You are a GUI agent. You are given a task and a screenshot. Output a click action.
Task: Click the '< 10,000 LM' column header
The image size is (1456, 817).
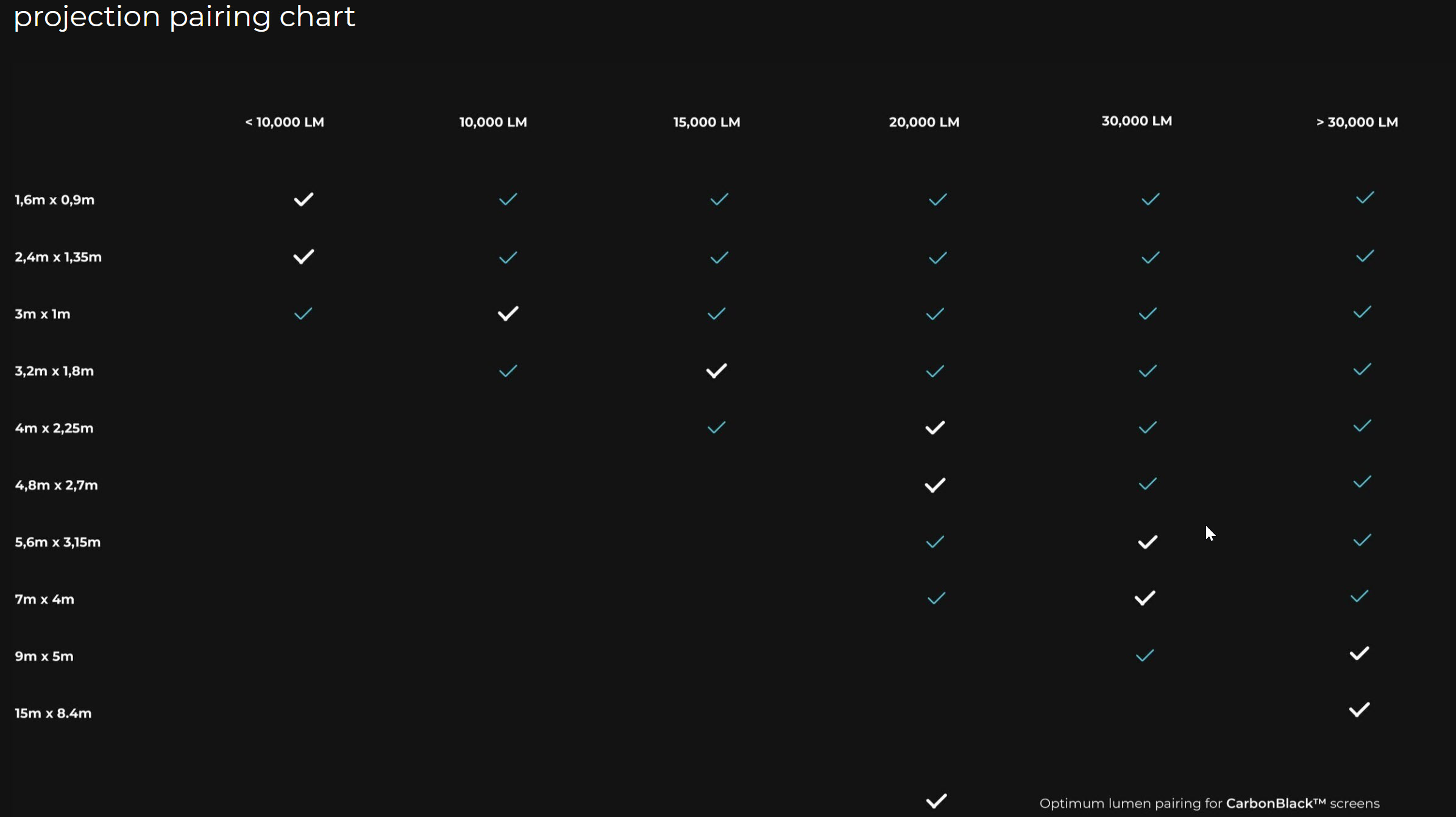coord(285,122)
